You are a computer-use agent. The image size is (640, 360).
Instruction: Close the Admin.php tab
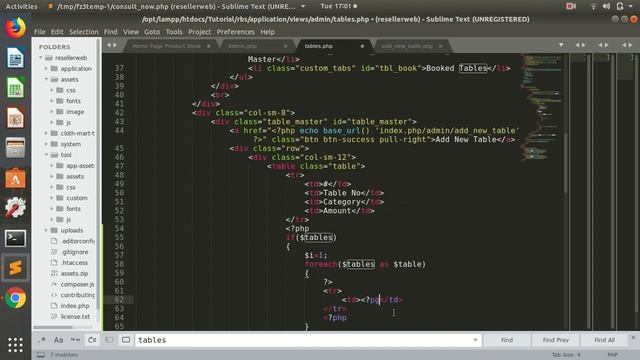(285, 46)
